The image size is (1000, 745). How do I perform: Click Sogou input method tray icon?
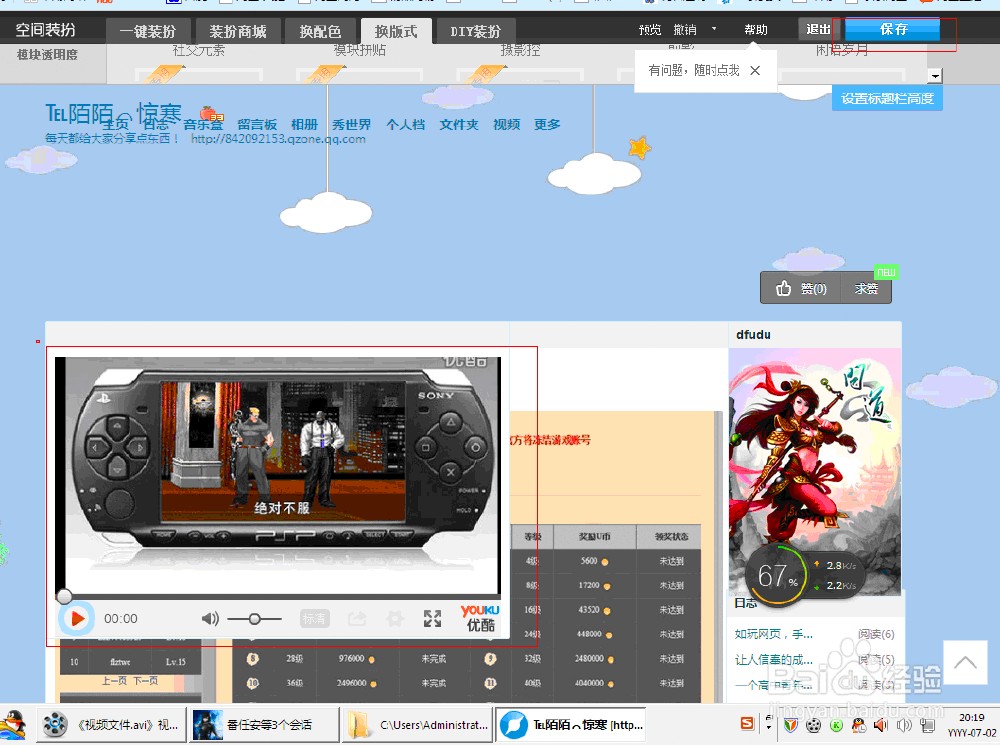point(747,724)
